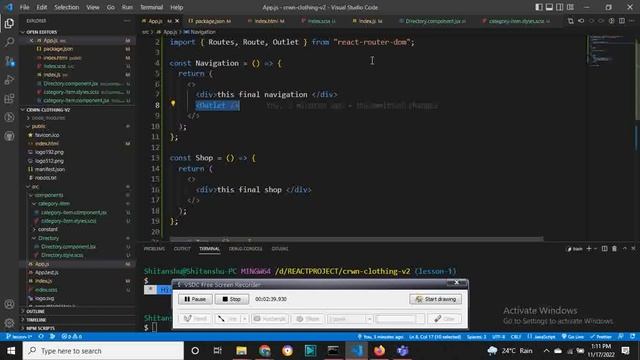Click the notifications bell in status bar
The width and height of the screenshot is (640, 360).
(632, 337)
